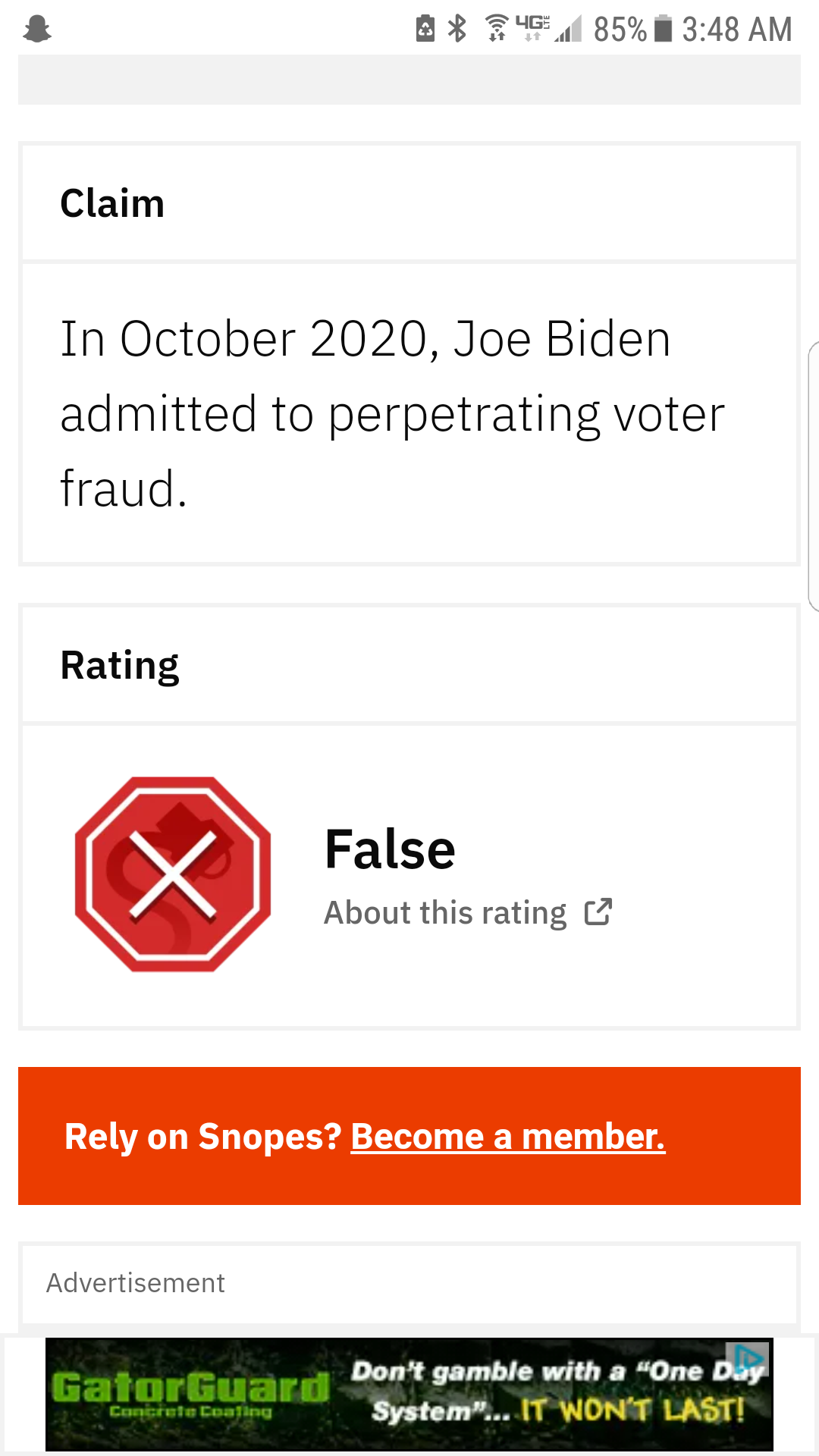Open the About this rating link
This screenshot has width=819, height=1456.
point(445,913)
